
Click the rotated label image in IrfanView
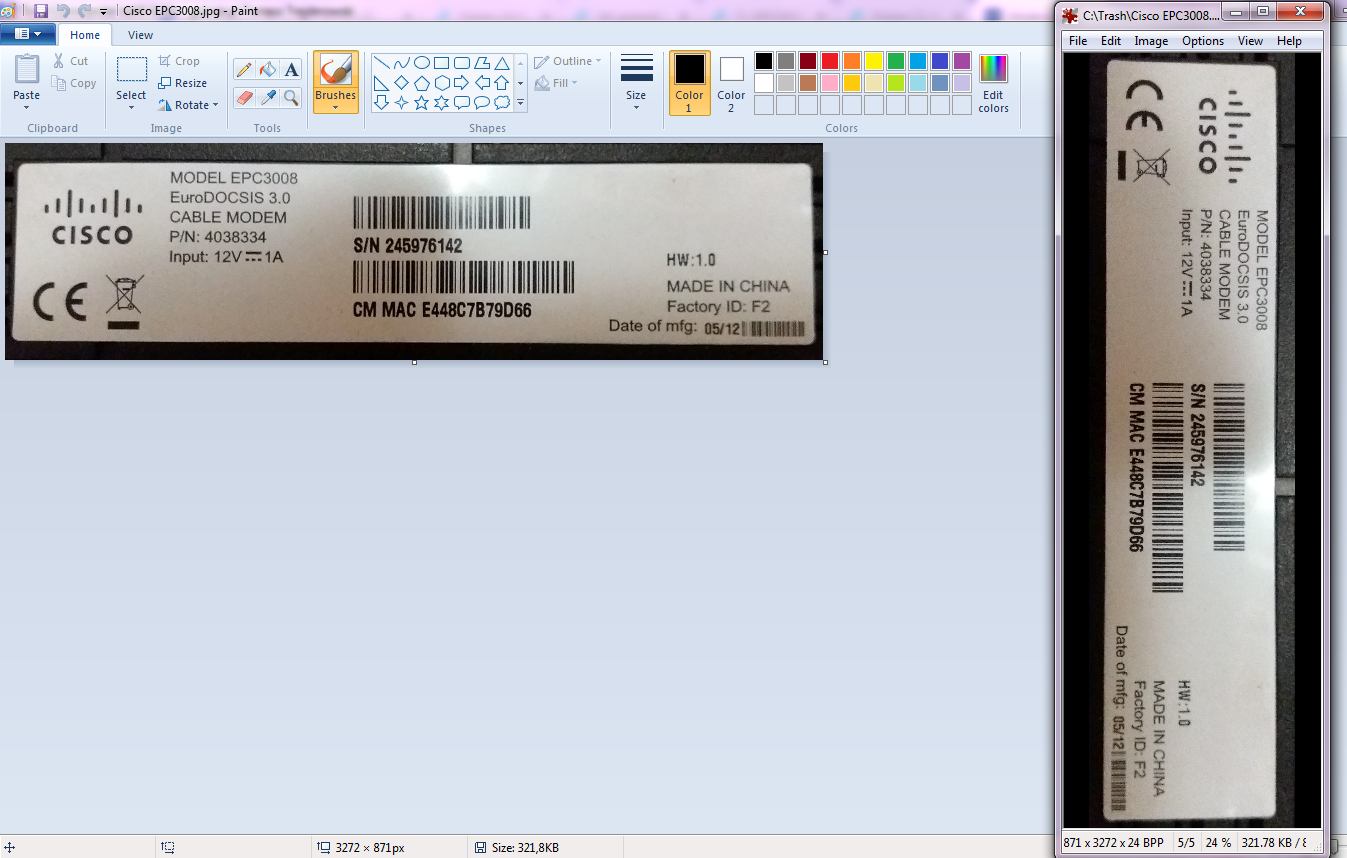(x=1190, y=440)
